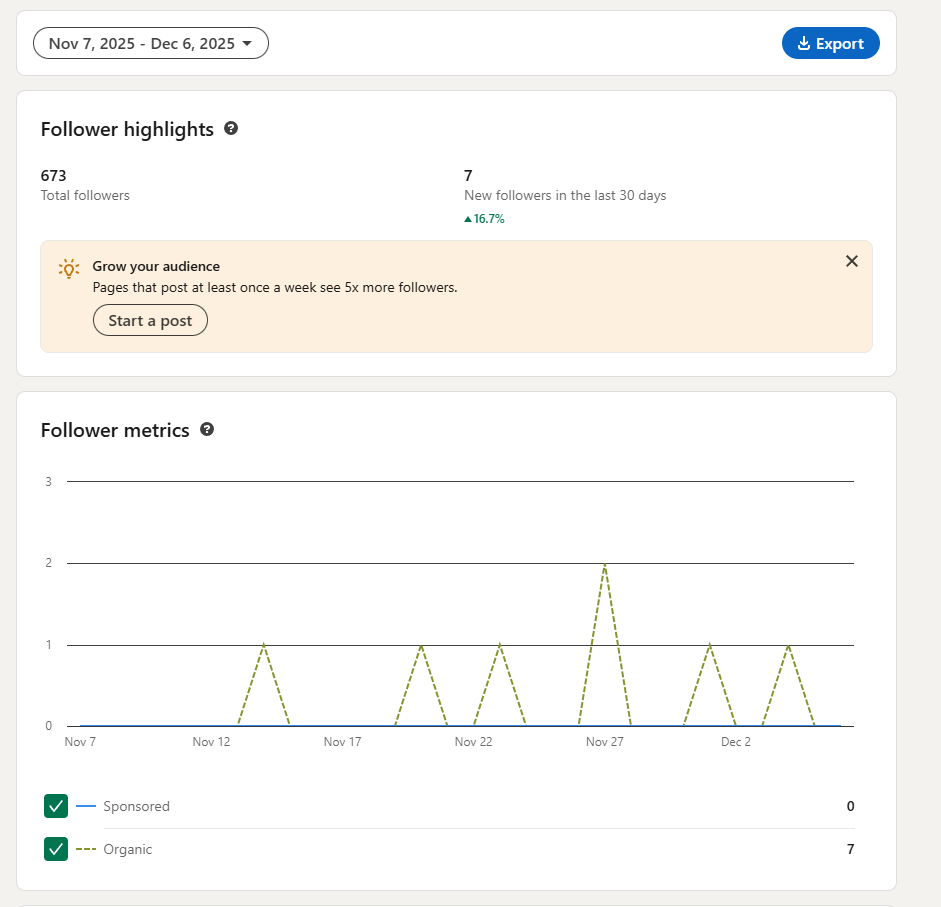
Task: Click New followers in the last 30 days
Action: tap(565, 195)
